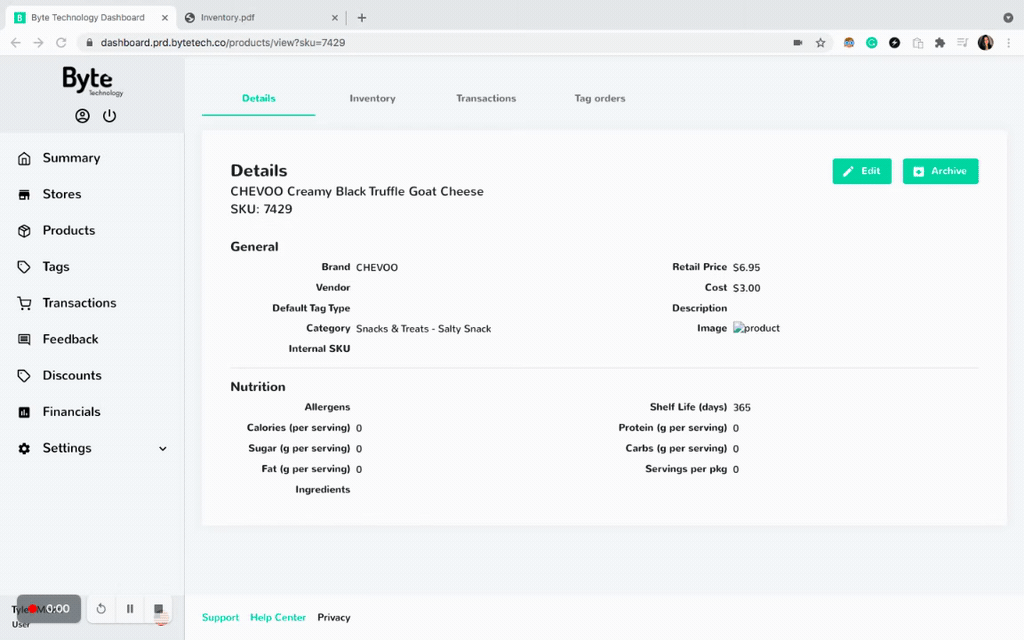Image resolution: width=1024 pixels, height=640 pixels.
Task: Click the Tags label icon
Action: pyautogui.click(x=24, y=267)
